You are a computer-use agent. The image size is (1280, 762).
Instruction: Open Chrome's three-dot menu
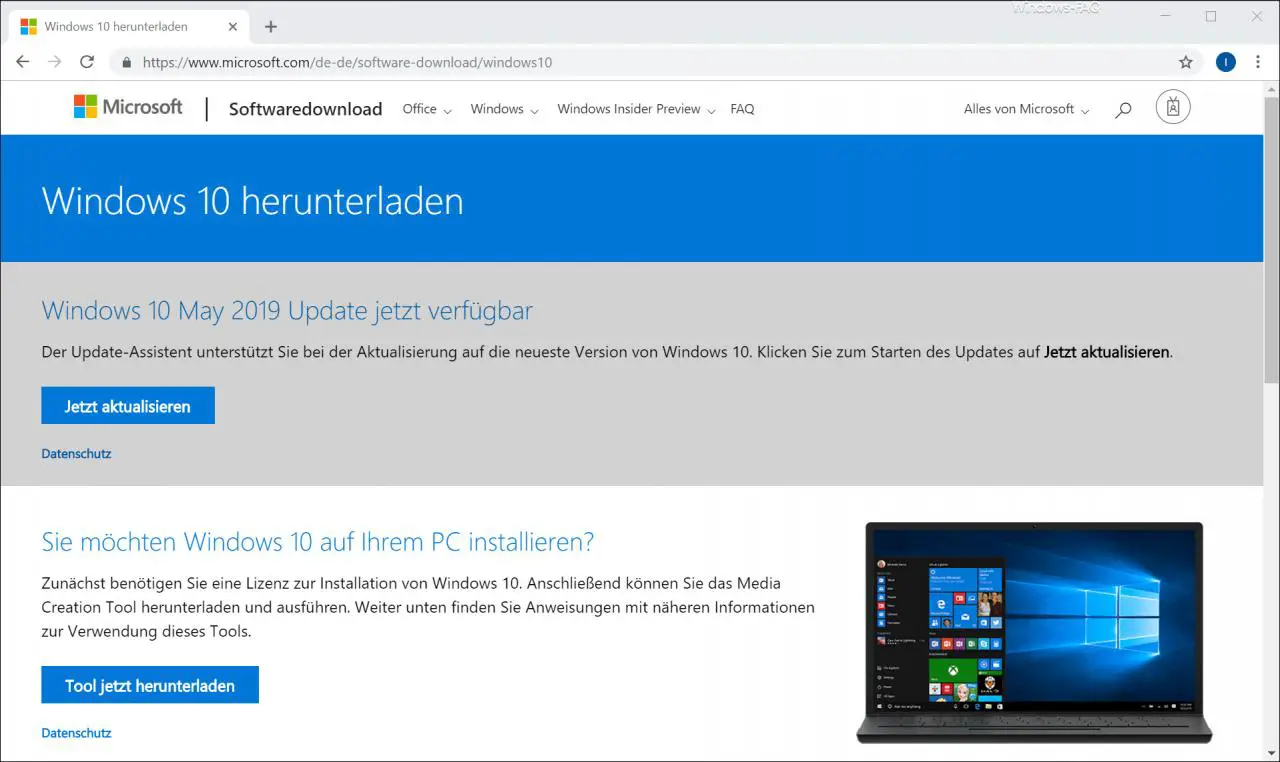(x=1258, y=62)
